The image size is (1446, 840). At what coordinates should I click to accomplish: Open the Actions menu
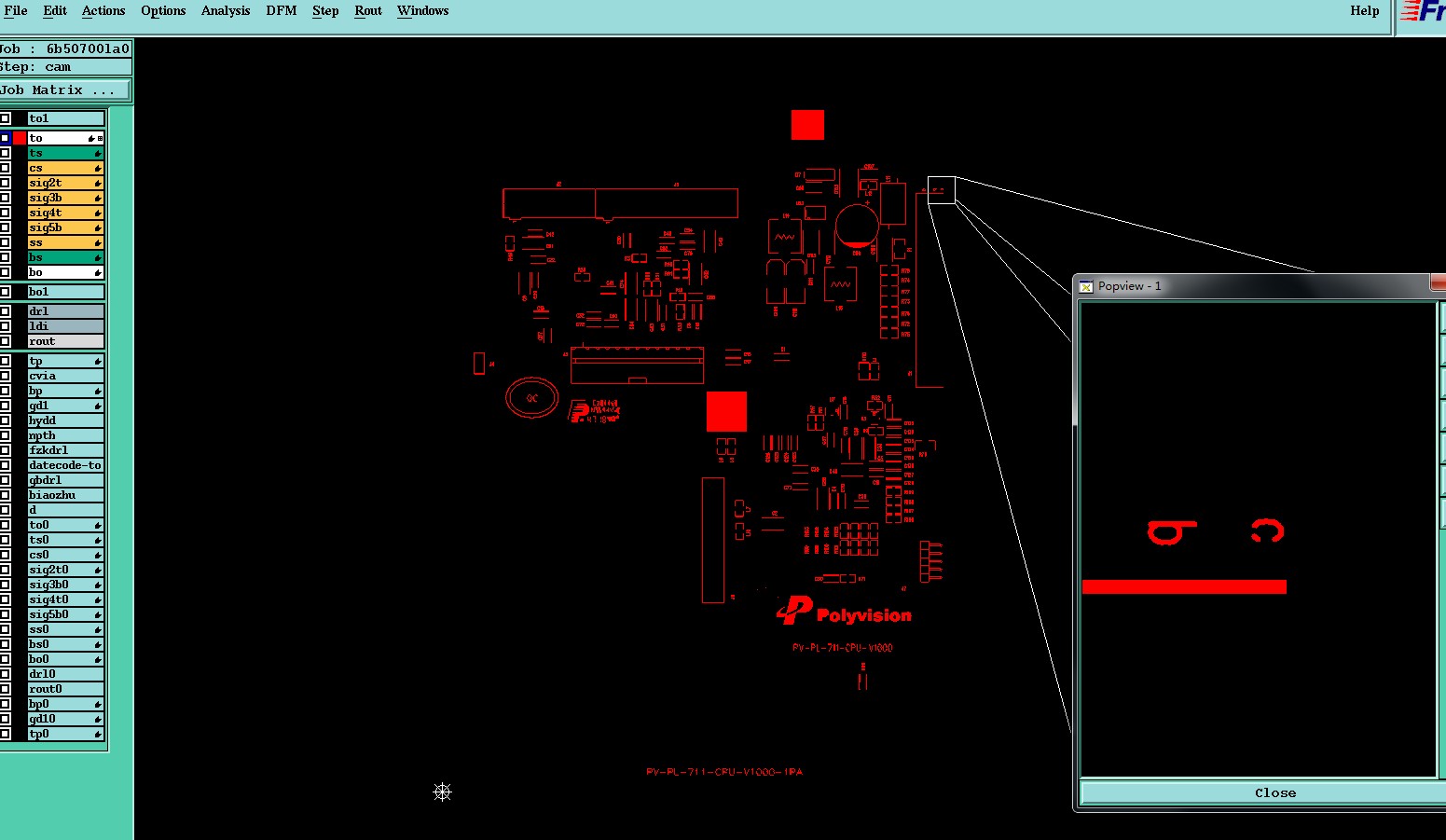(103, 11)
